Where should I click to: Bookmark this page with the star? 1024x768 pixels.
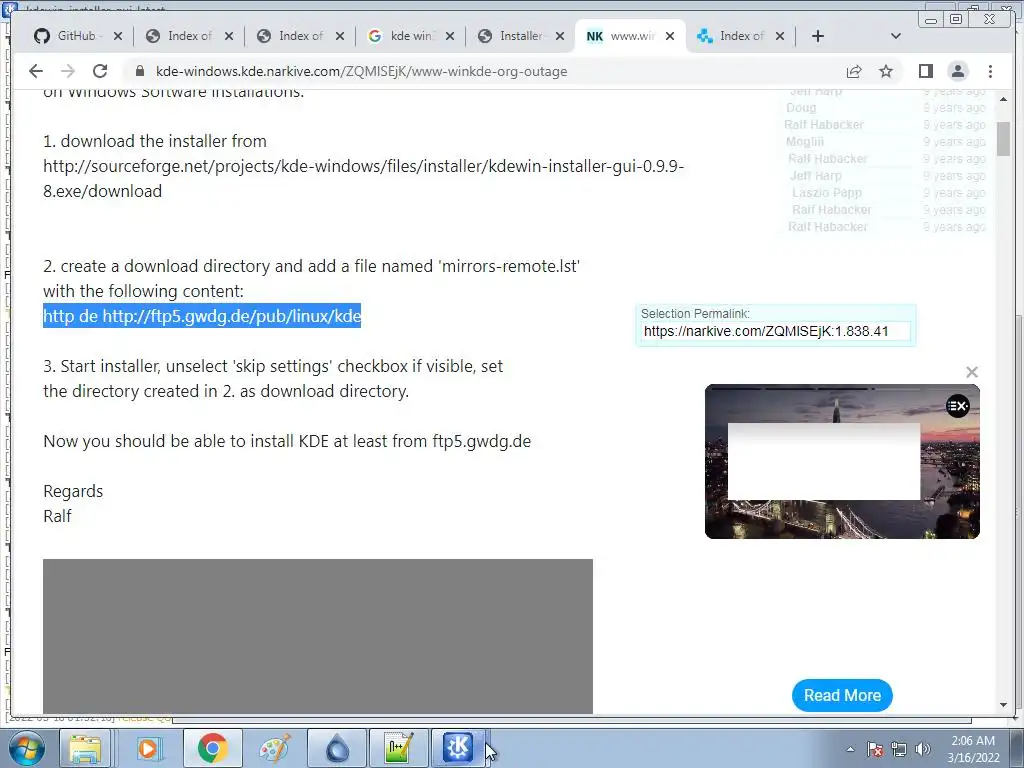pos(886,71)
